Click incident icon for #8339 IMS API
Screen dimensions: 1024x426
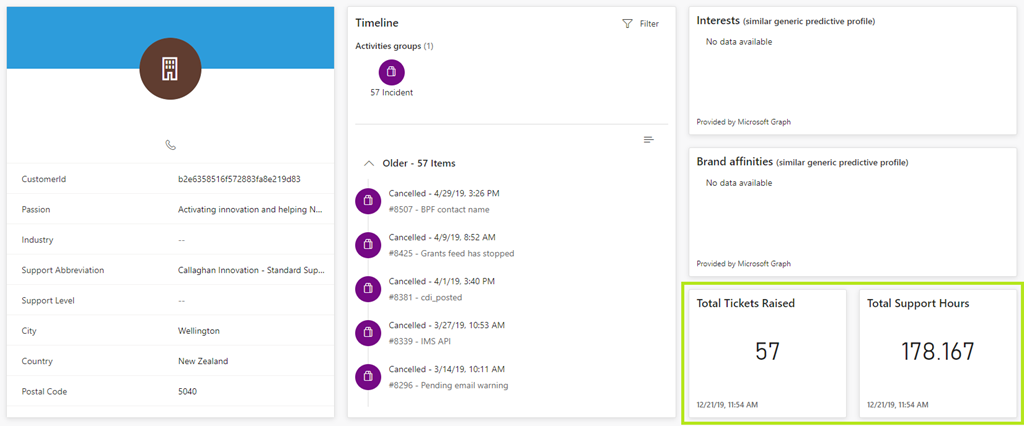click(x=368, y=333)
